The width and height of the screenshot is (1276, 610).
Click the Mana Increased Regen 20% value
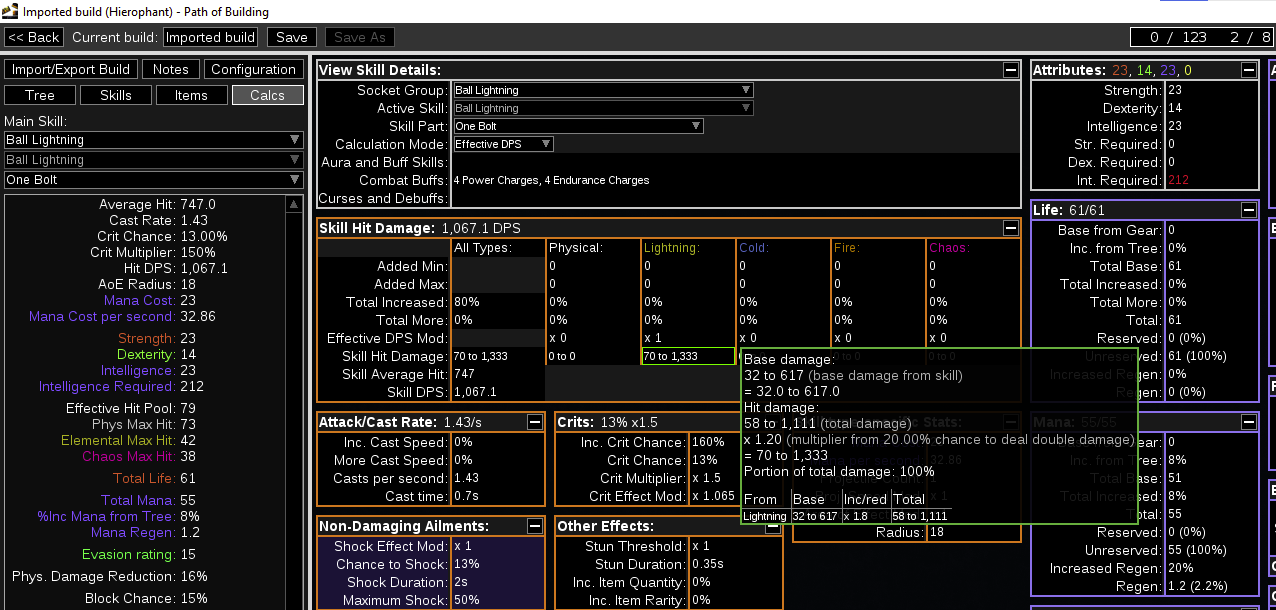coord(1180,568)
